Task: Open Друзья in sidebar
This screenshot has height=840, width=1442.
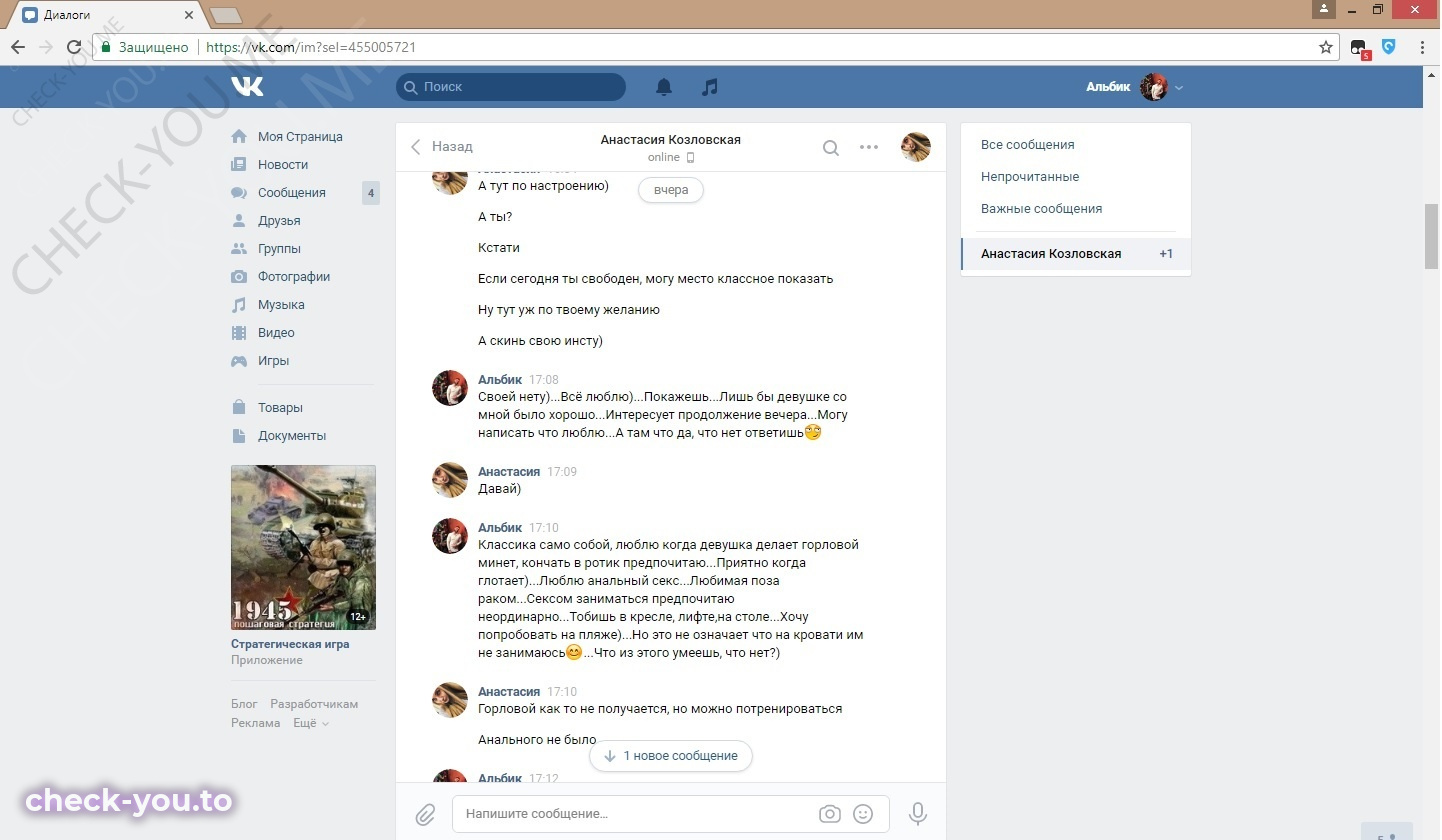Action: coord(279,221)
